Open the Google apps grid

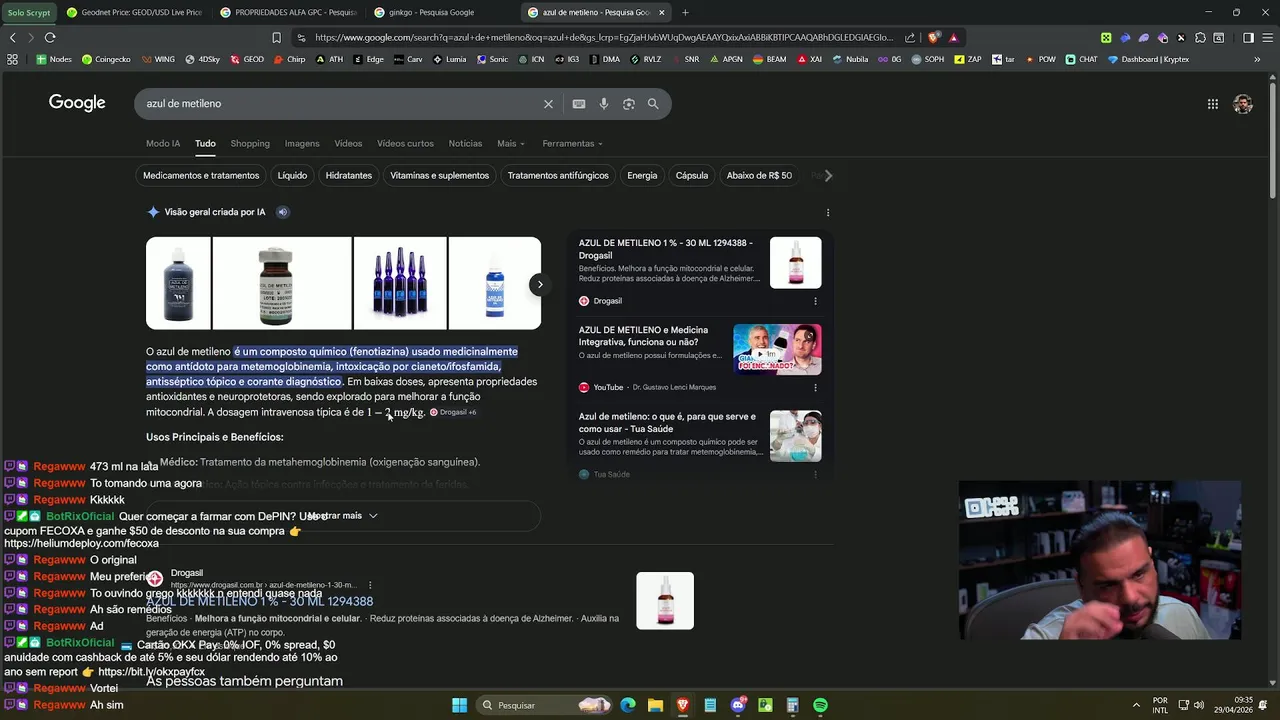[1212, 104]
